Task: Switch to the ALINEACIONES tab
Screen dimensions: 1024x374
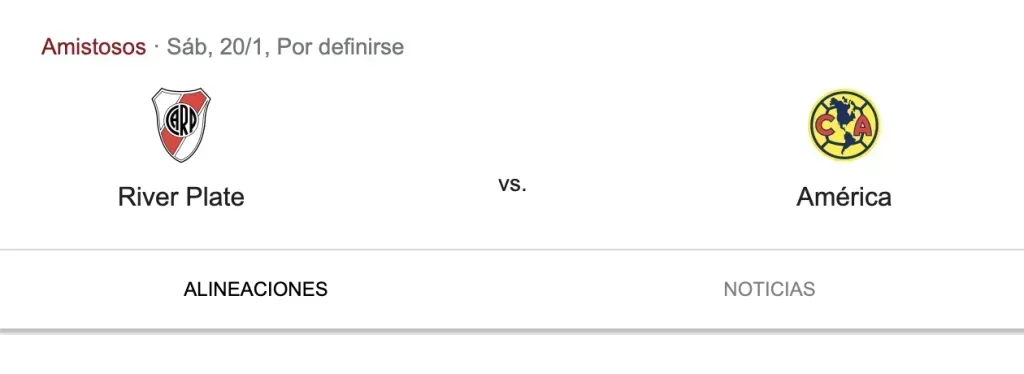Action: (x=255, y=289)
